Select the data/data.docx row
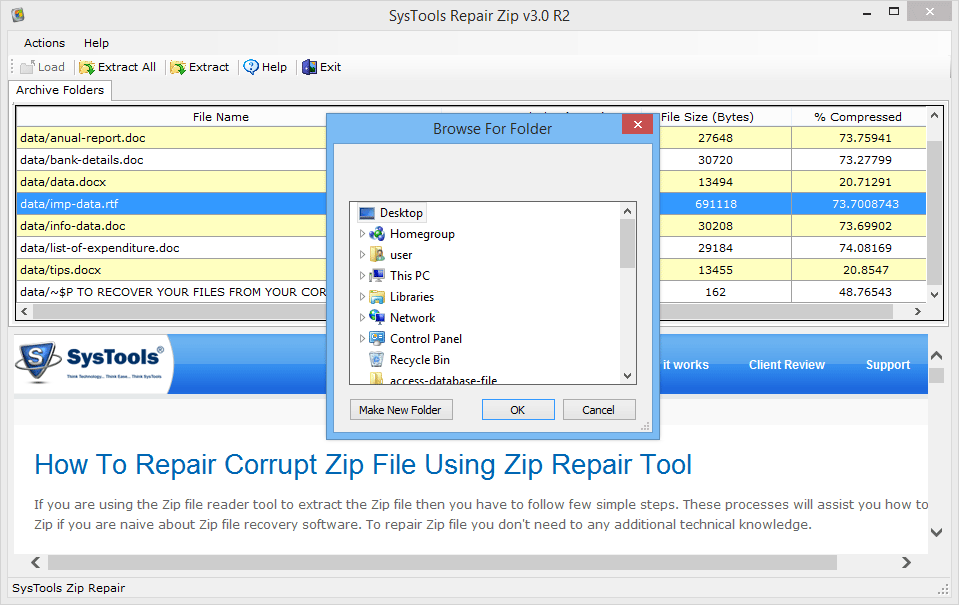 (x=471, y=182)
